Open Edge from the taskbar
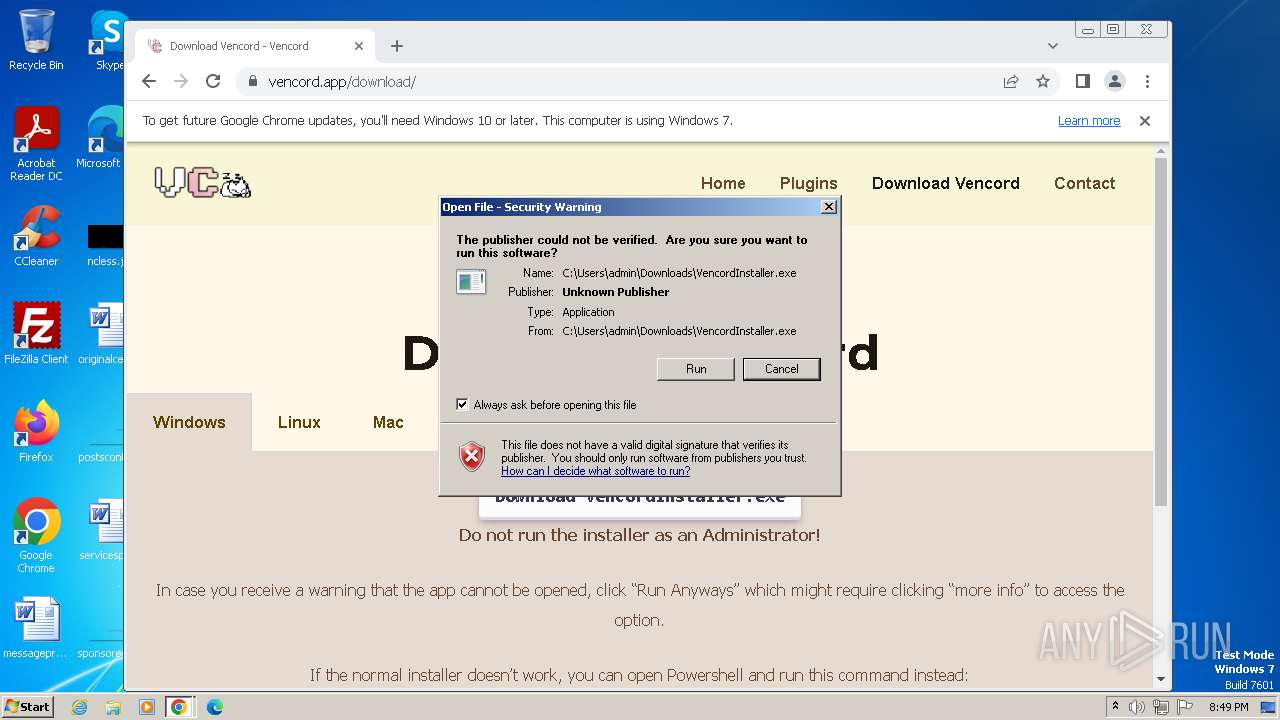Screen dimensions: 1280x720 click(215, 707)
